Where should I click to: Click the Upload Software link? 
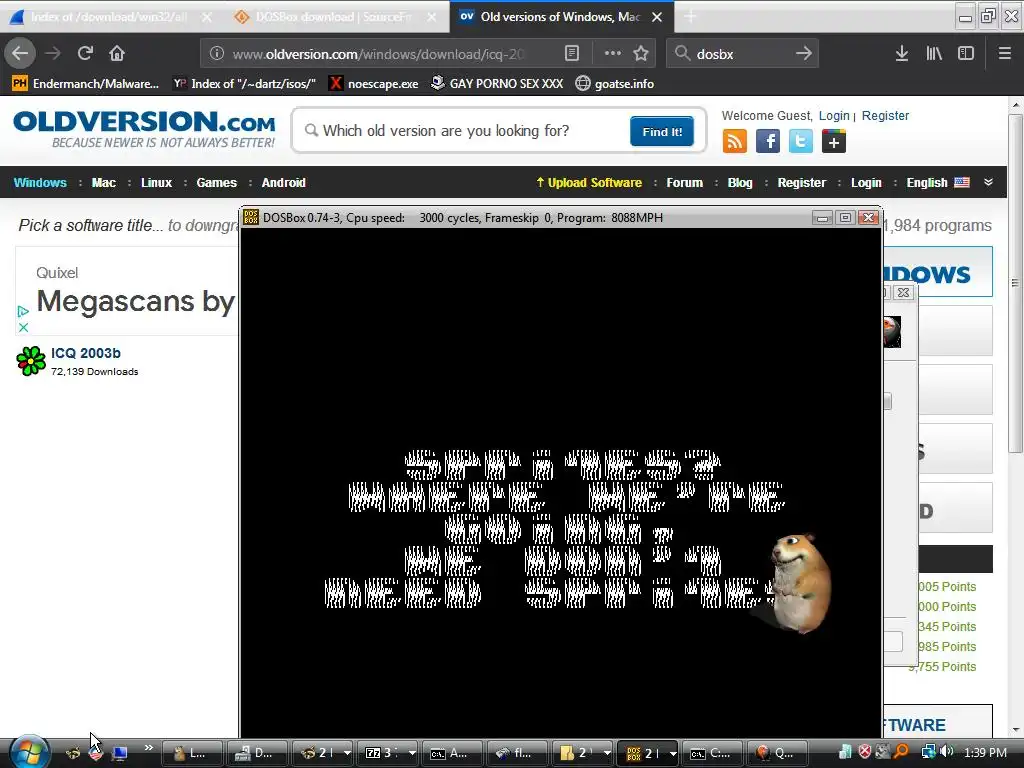tap(589, 183)
